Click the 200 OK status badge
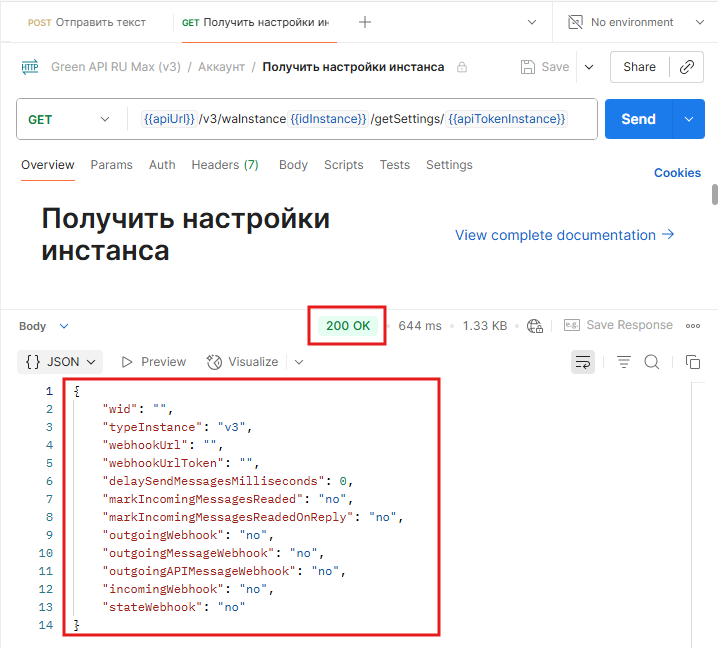Viewport: 718px width, 648px height. 348,326
